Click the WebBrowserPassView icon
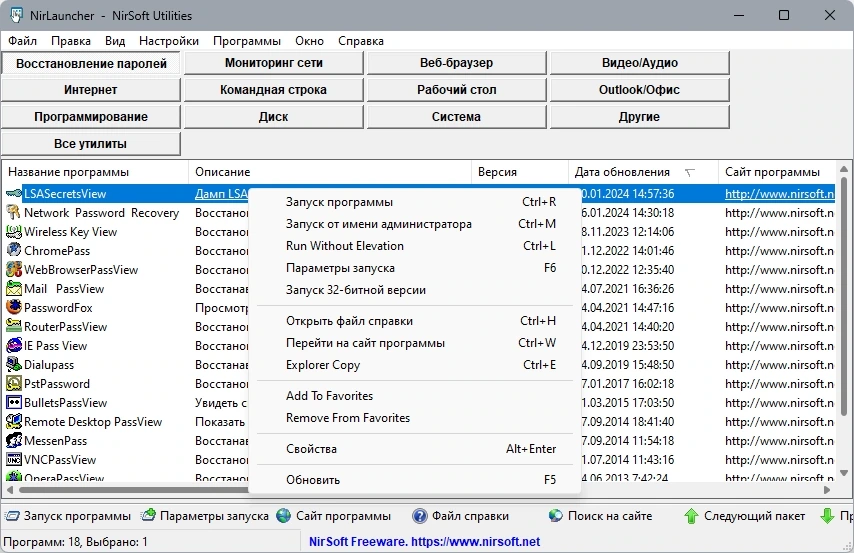Screen dimensions: 854x553 14,269
